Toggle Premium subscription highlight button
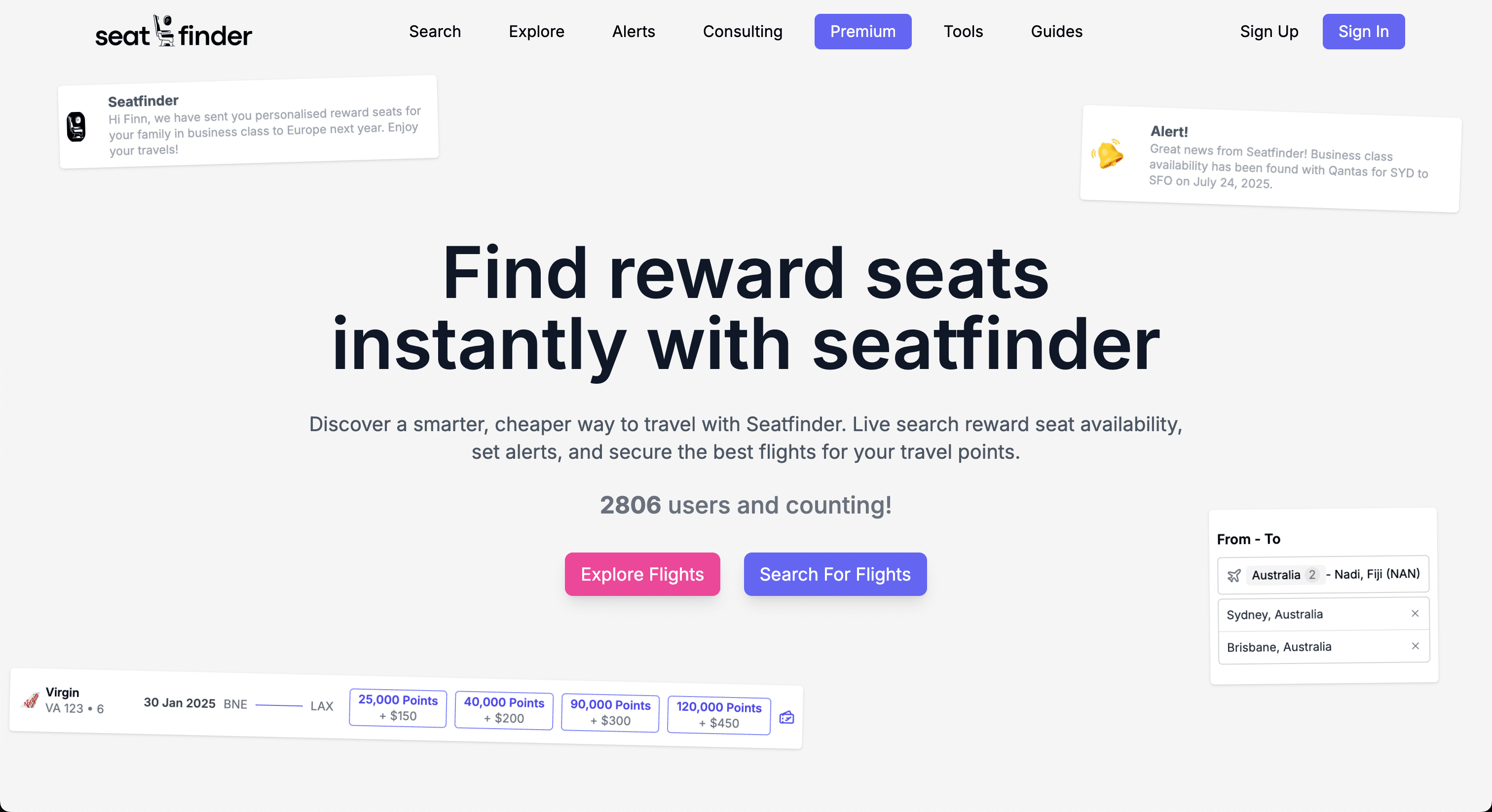The image size is (1492, 812). tap(863, 31)
